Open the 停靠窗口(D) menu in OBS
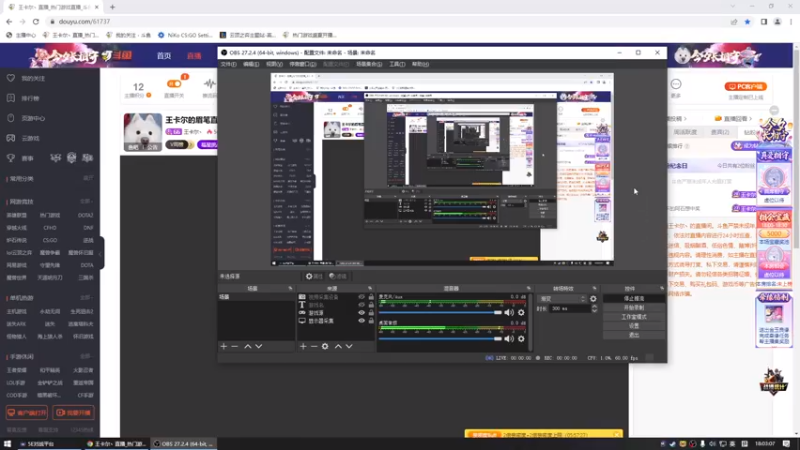Image resolution: width=800 pixels, height=450 pixels. tap(303, 64)
